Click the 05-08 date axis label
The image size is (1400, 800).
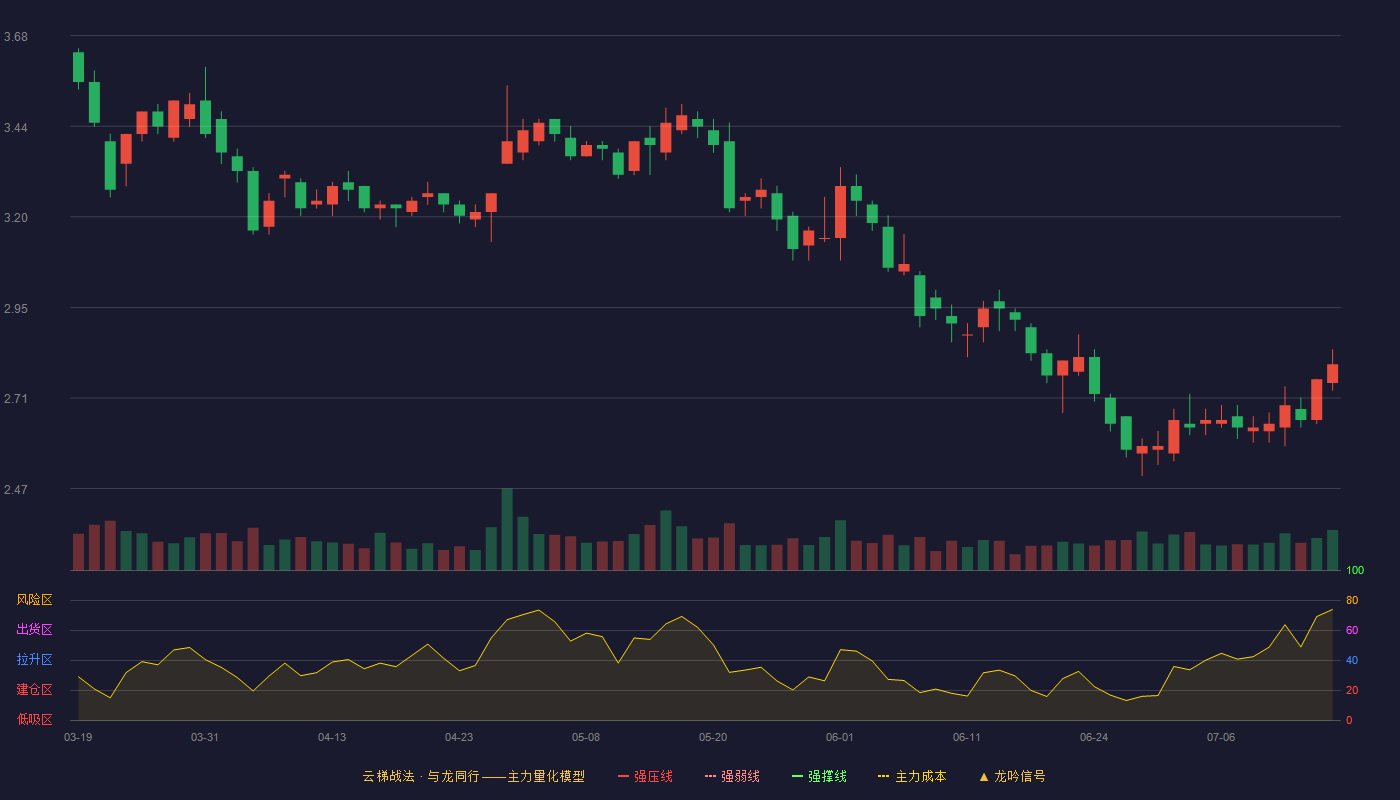(586, 737)
